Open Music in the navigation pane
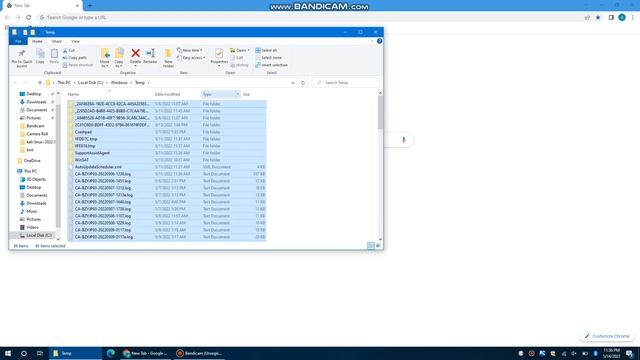The image size is (640, 360). pyautogui.click(x=32, y=211)
